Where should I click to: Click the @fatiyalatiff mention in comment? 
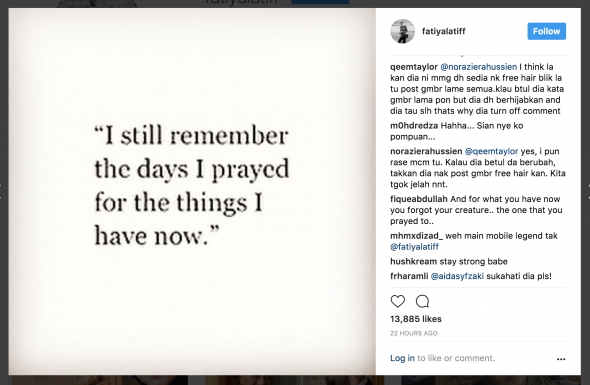pyautogui.click(x=414, y=247)
